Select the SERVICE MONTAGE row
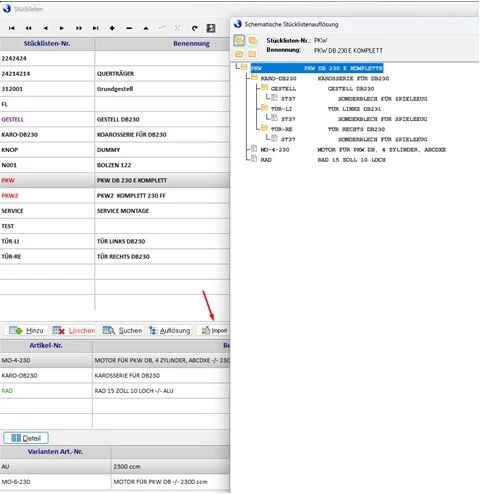The height and width of the screenshot is (494, 480). [x=115, y=211]
